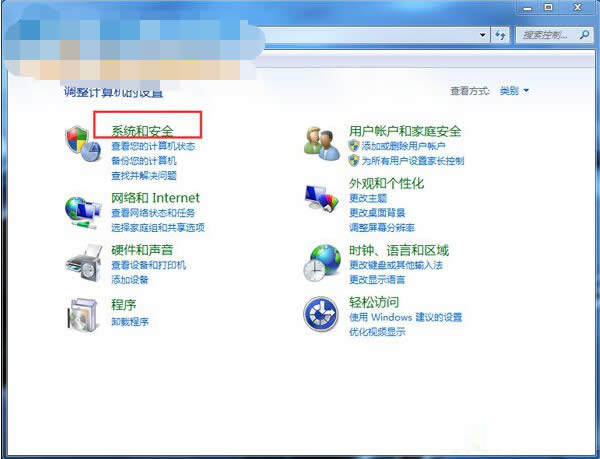Open the Hardware and Sound printer icon
This screenshot has height=459, width=600.
pyautogui.click(x=84, y=263)
